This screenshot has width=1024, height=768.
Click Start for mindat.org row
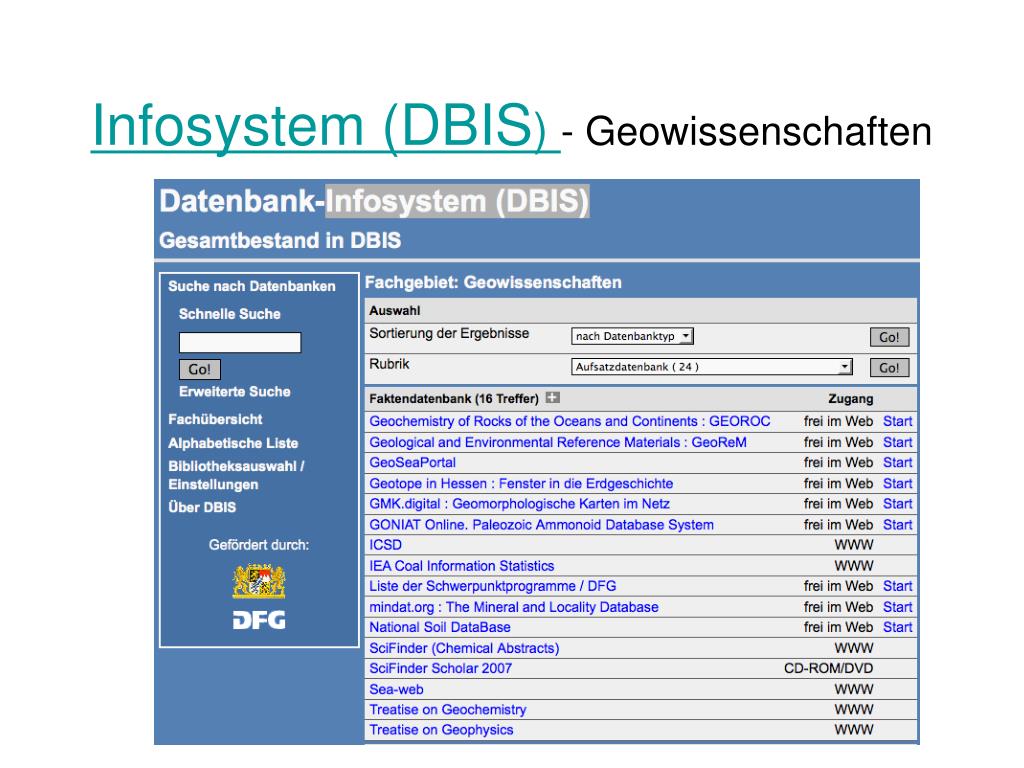897,607
